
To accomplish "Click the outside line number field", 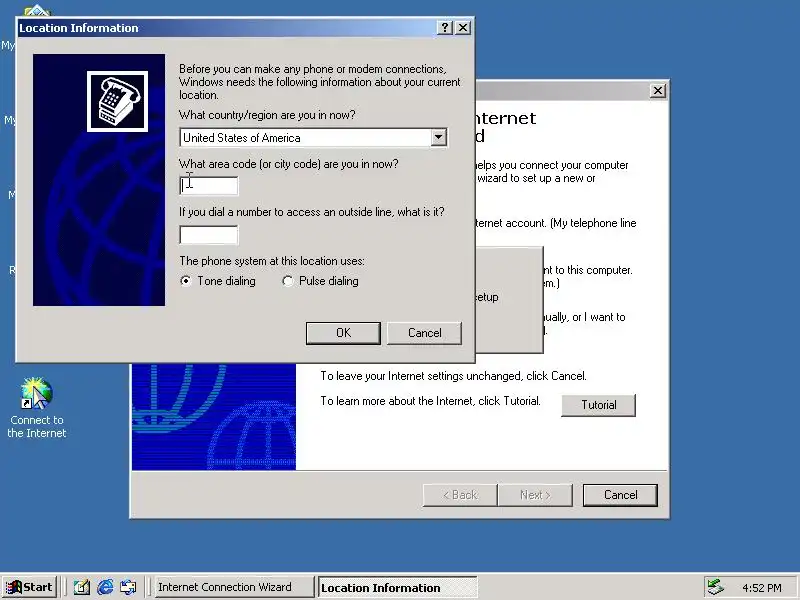I will [209, 235].
